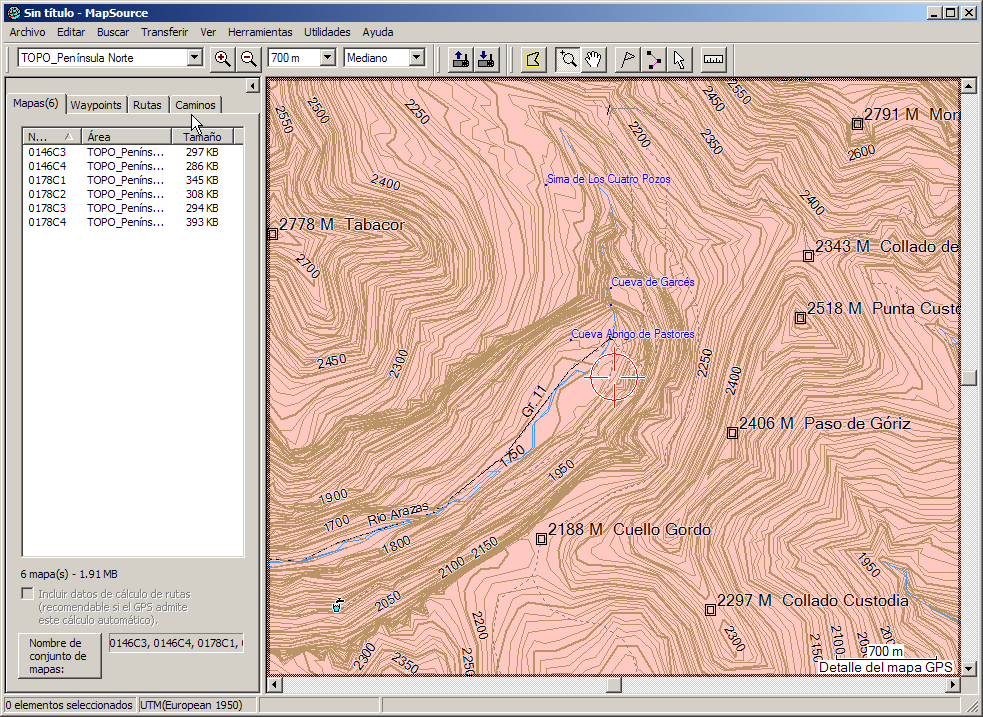Open the 700 m map scale dropdown
Screen dimensions: 983x717
pos(327,58)
